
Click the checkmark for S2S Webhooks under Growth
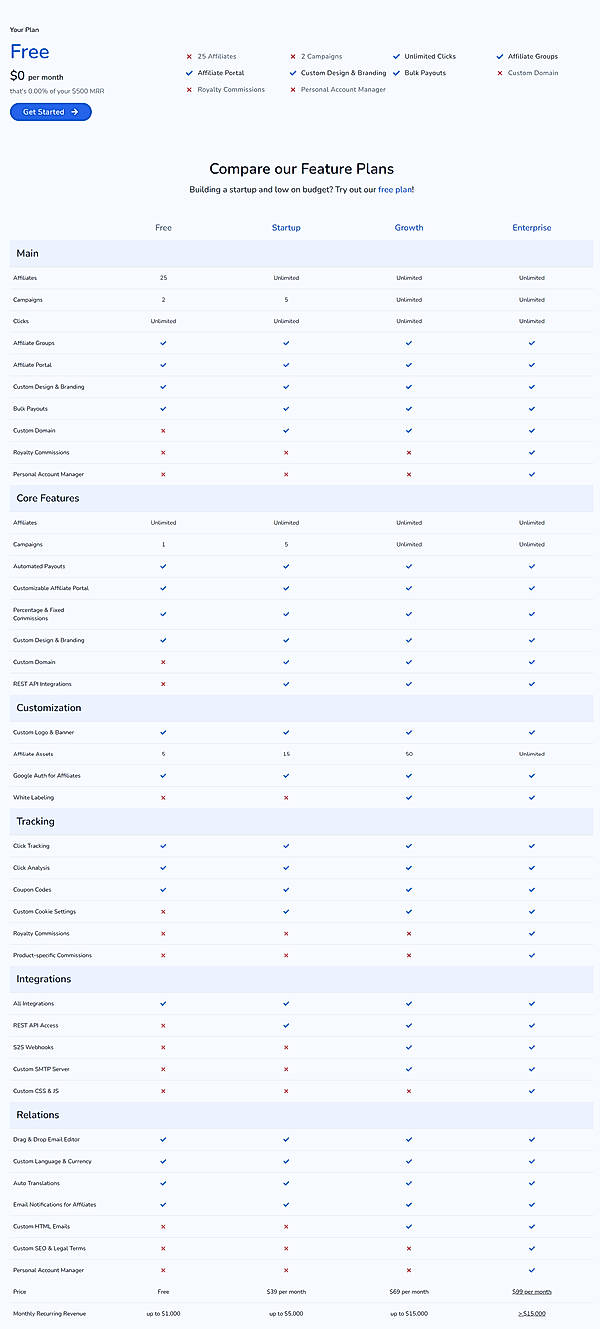409,1046
